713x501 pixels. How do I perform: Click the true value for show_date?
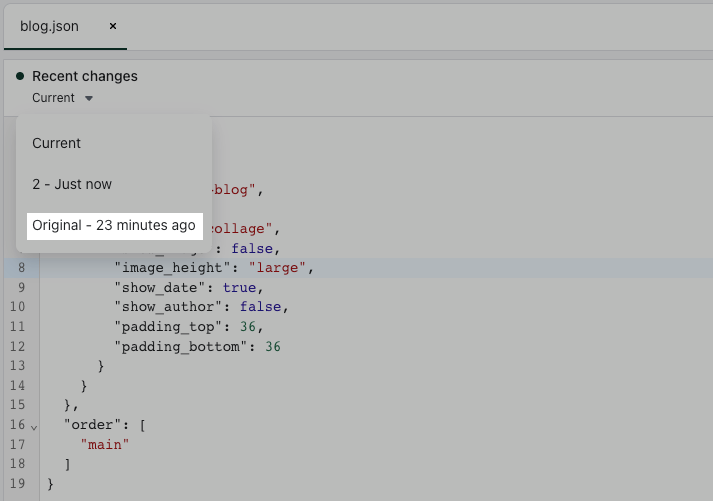tap(238, 288)
